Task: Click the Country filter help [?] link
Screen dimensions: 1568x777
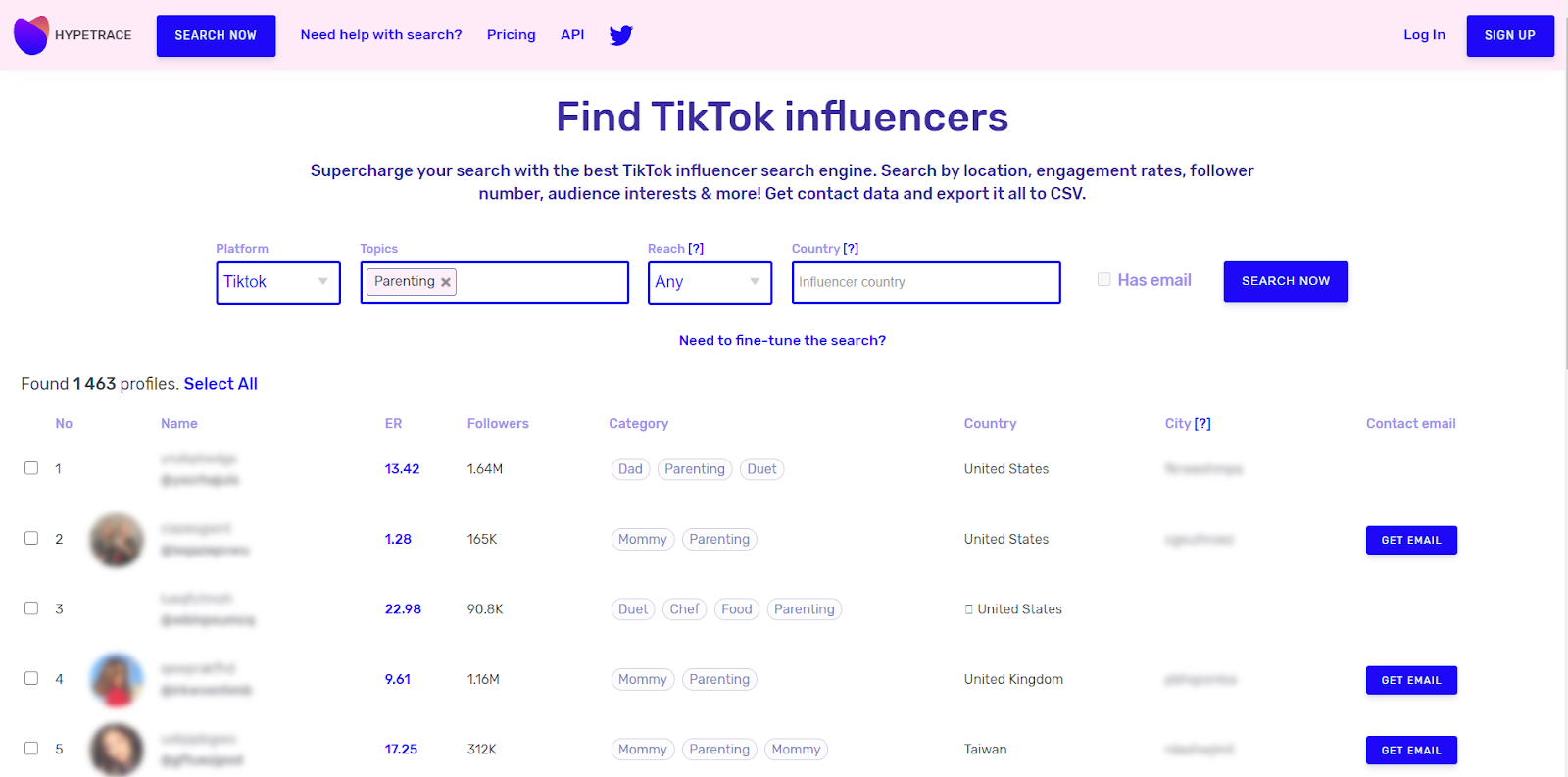Action: pos(851,249)
